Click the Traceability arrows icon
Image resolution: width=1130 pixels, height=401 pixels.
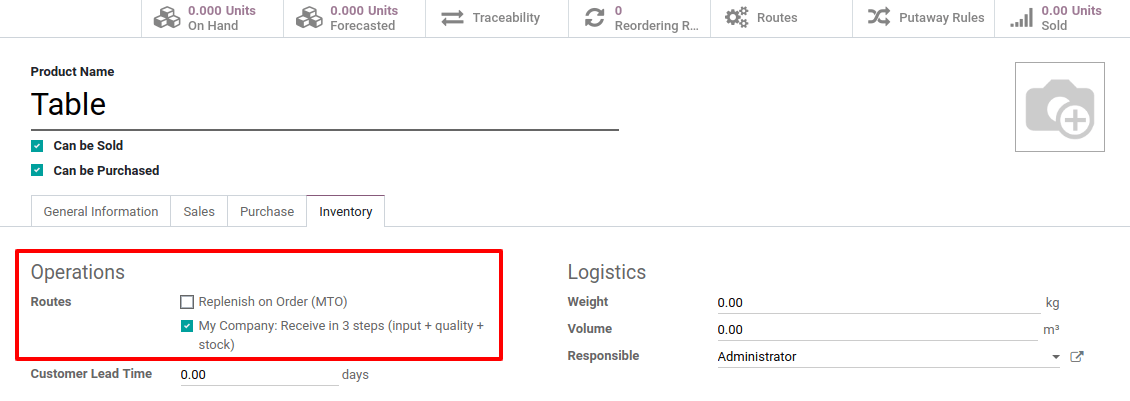452,18
